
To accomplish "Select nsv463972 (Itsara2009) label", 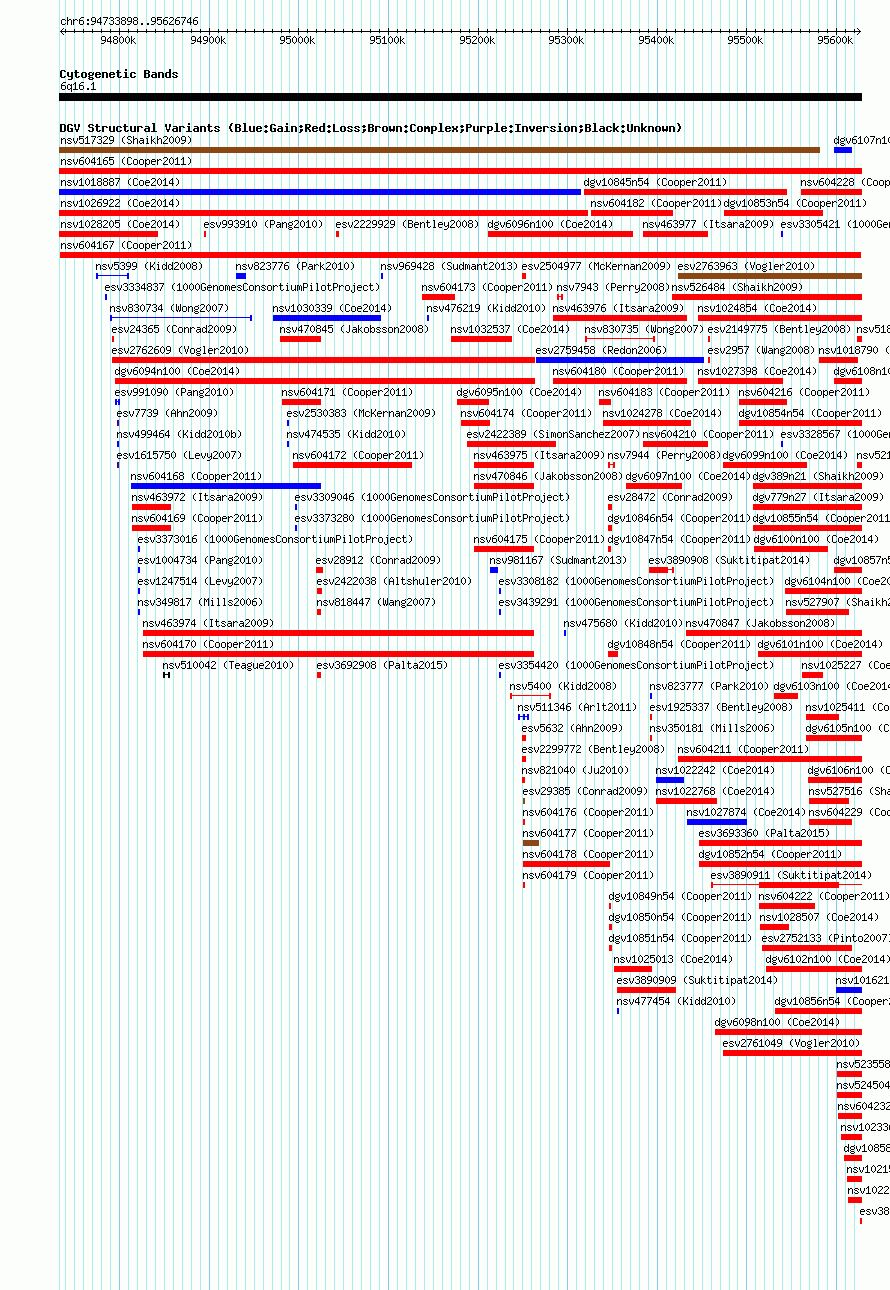I will [197, 497].
